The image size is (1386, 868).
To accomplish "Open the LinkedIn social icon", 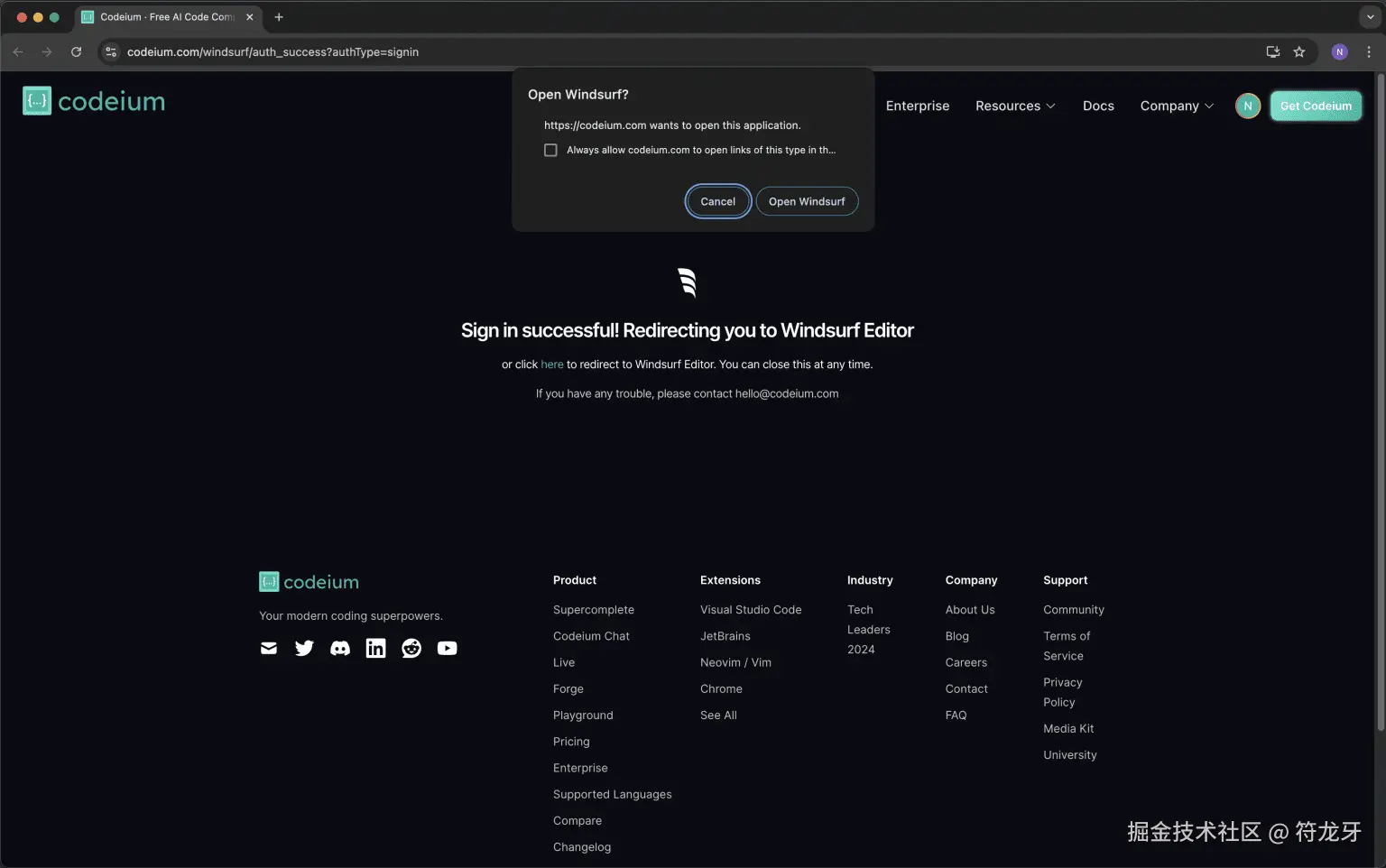I will tap(375, 648).
